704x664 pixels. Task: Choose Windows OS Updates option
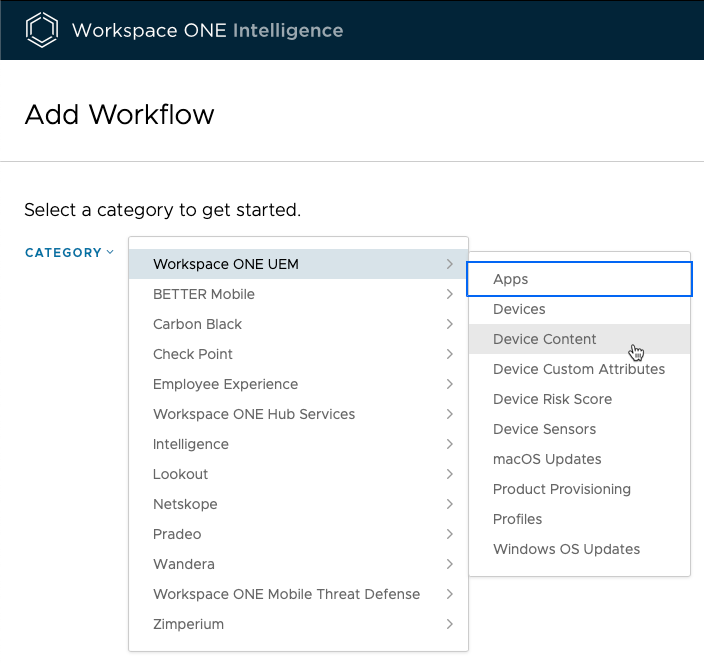tap(566, 549)
